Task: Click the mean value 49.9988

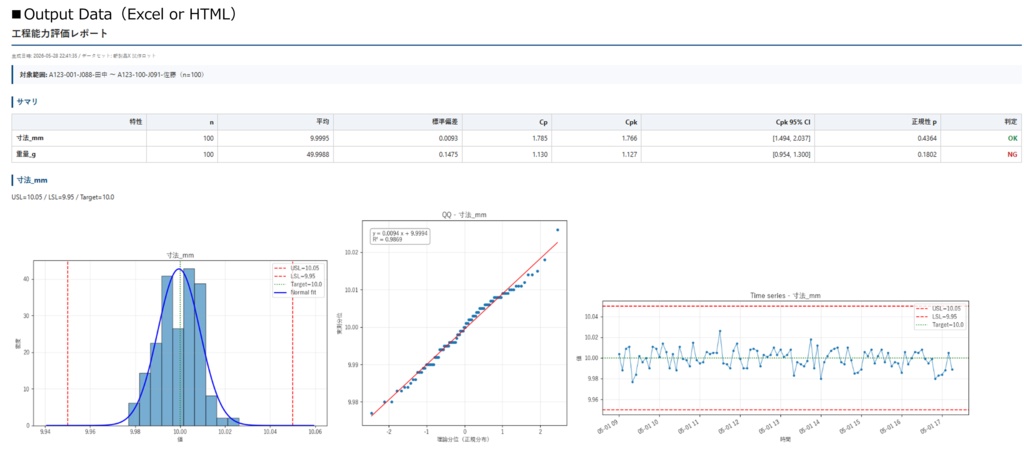Action: pyautogui.click(x=316, y=154)
